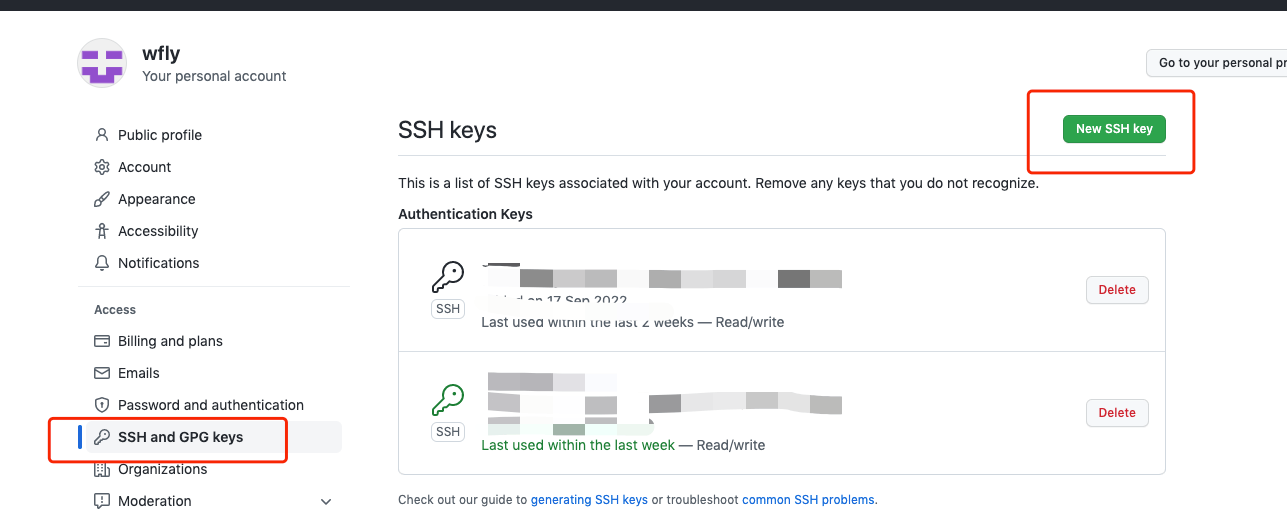
Task: Click Go to your personal profile button
Action: (x=1216, y=63)
